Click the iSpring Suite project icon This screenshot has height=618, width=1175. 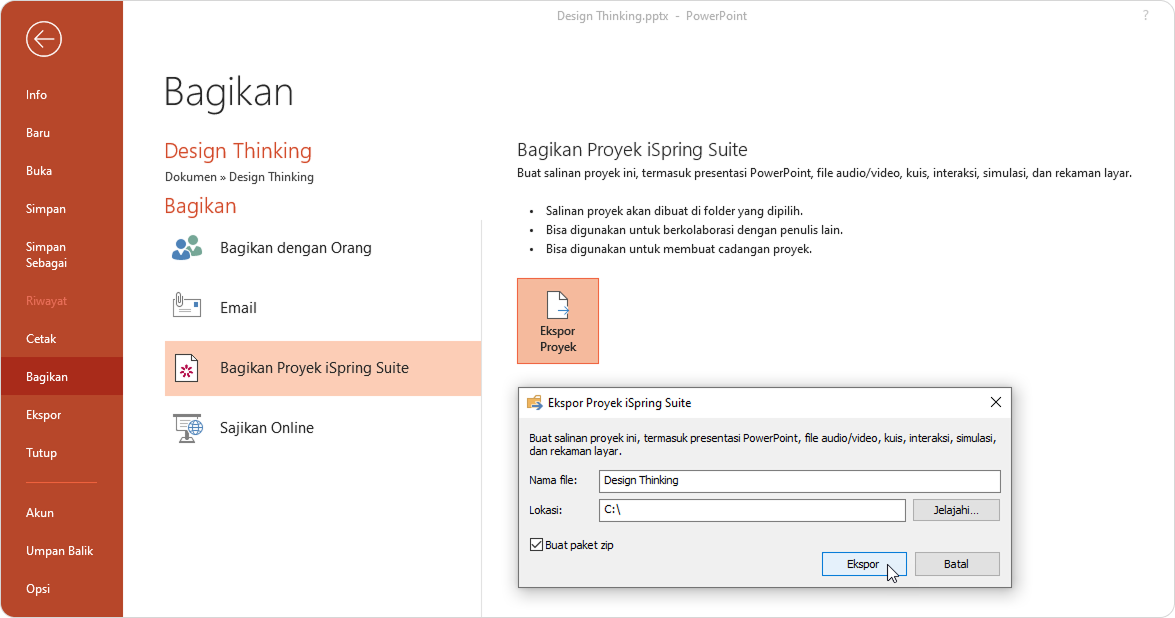(187, 368)
